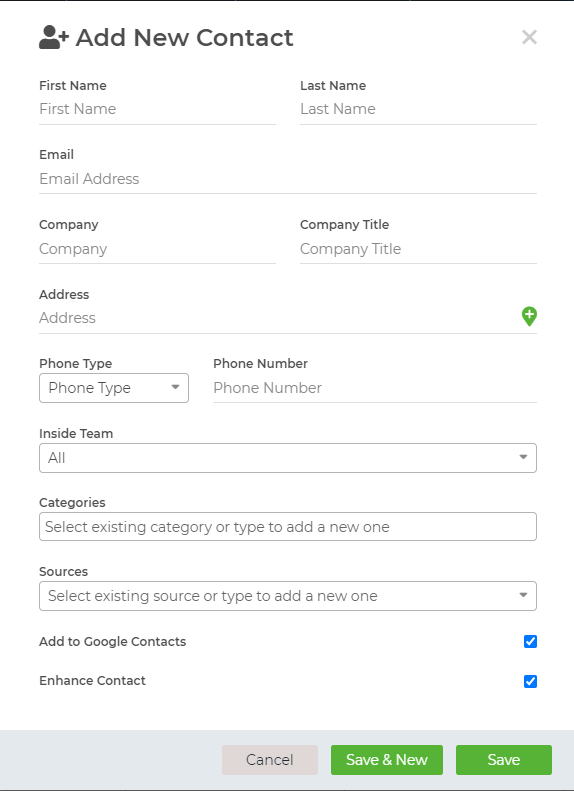This screenshot has height=791, width=574.
Task: Click the Company Title field
Action: tap(418, 249)
